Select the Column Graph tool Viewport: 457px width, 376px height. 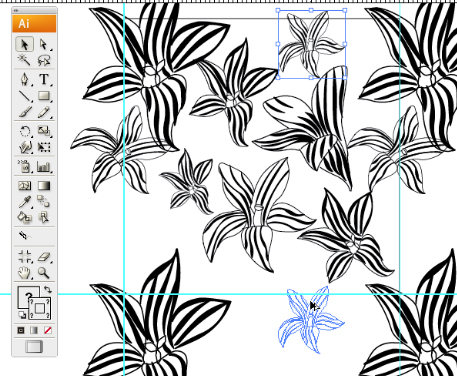pyautogui.click(x=44, y=166)
